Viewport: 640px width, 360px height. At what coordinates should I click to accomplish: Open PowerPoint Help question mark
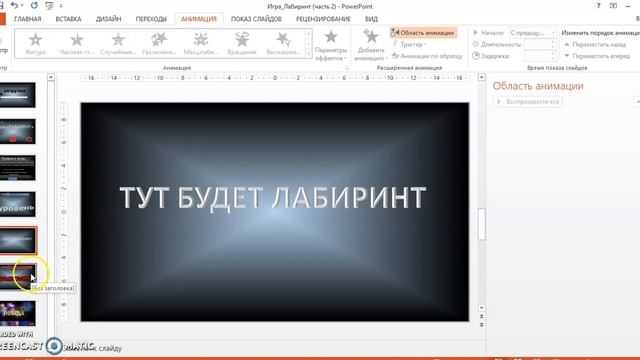tap(598, 6)
